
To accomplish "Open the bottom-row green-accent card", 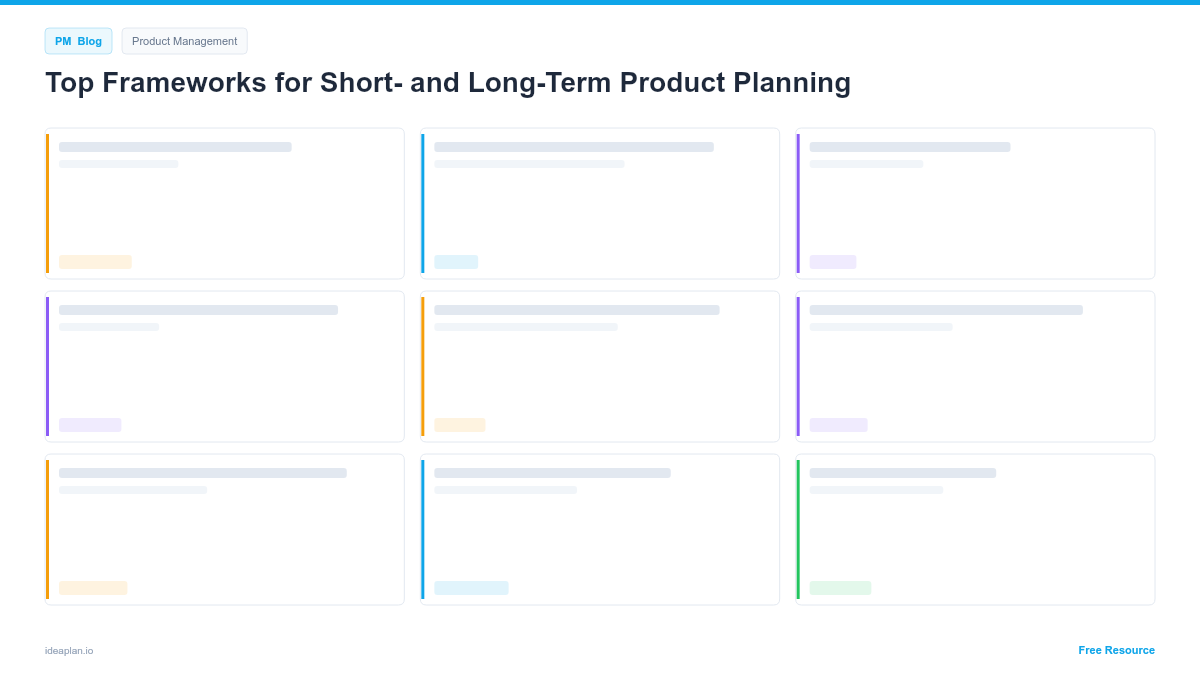I will click(x=975, y=529).
